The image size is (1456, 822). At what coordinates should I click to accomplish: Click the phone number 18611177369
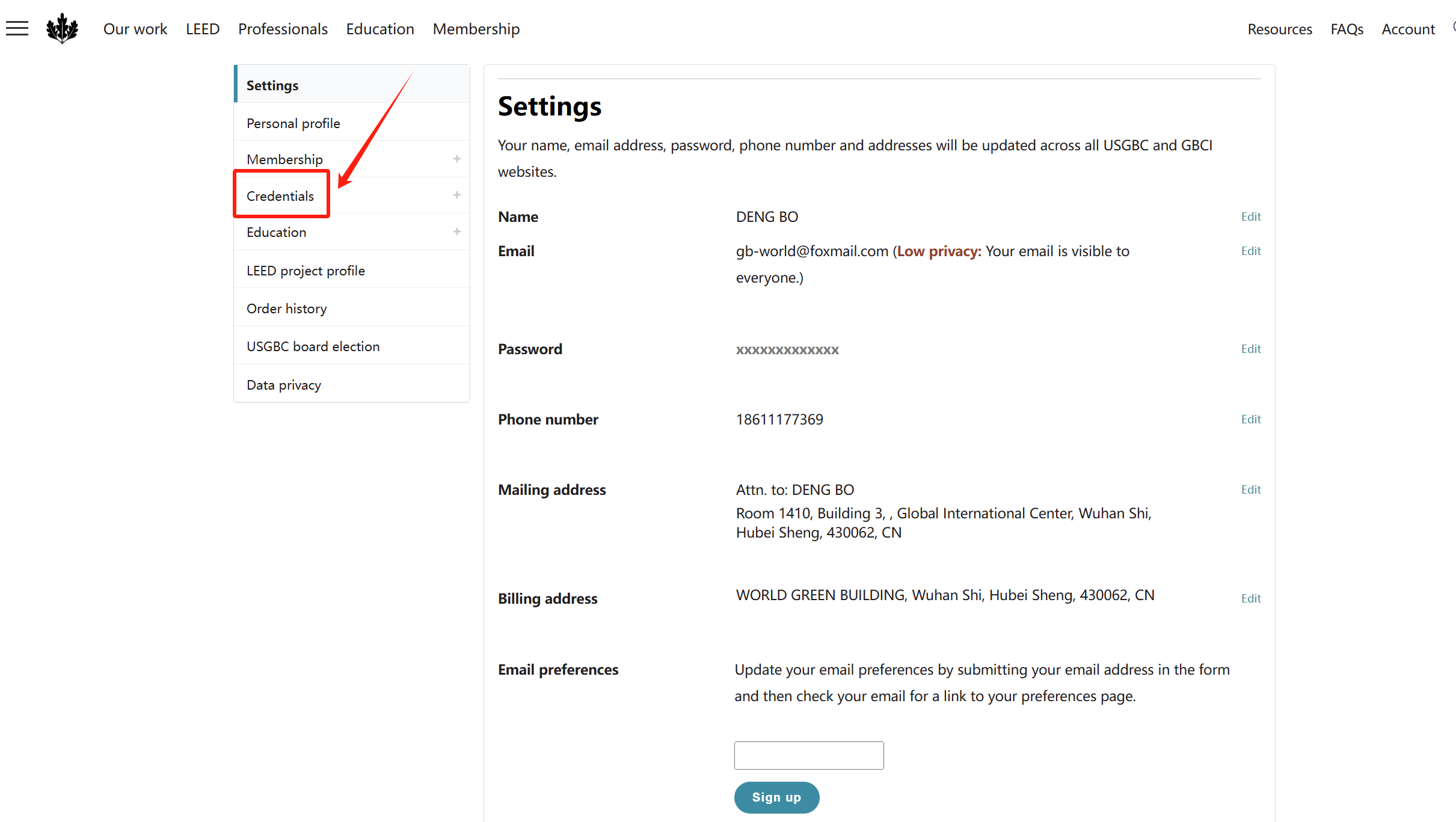779,419
